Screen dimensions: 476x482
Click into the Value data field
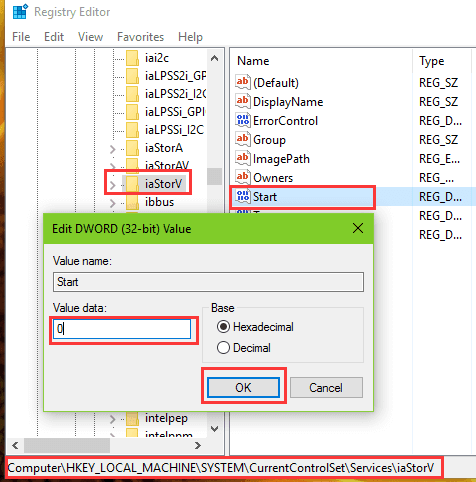(x=122, y=329)
